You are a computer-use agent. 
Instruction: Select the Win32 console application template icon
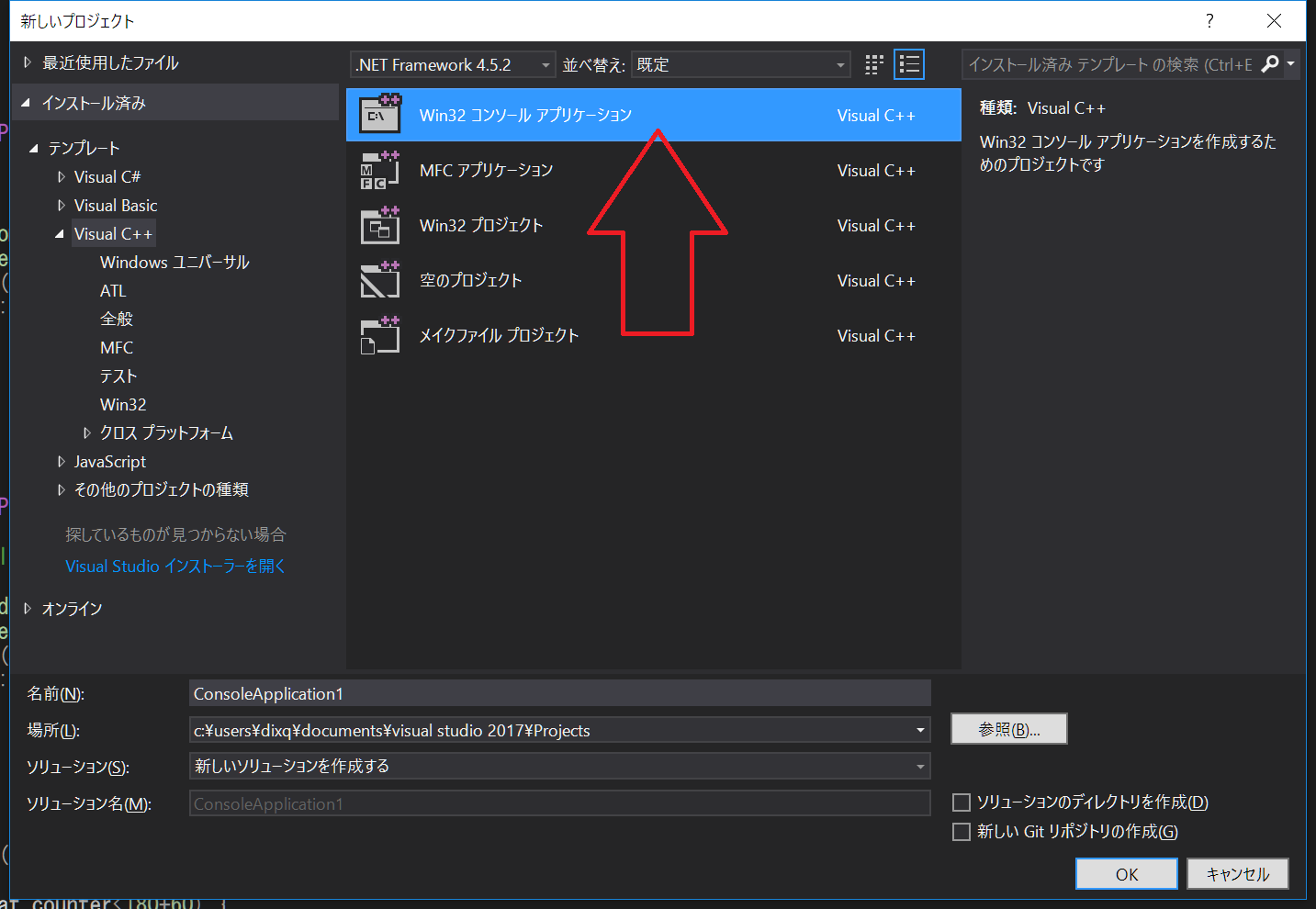(380, 115)
